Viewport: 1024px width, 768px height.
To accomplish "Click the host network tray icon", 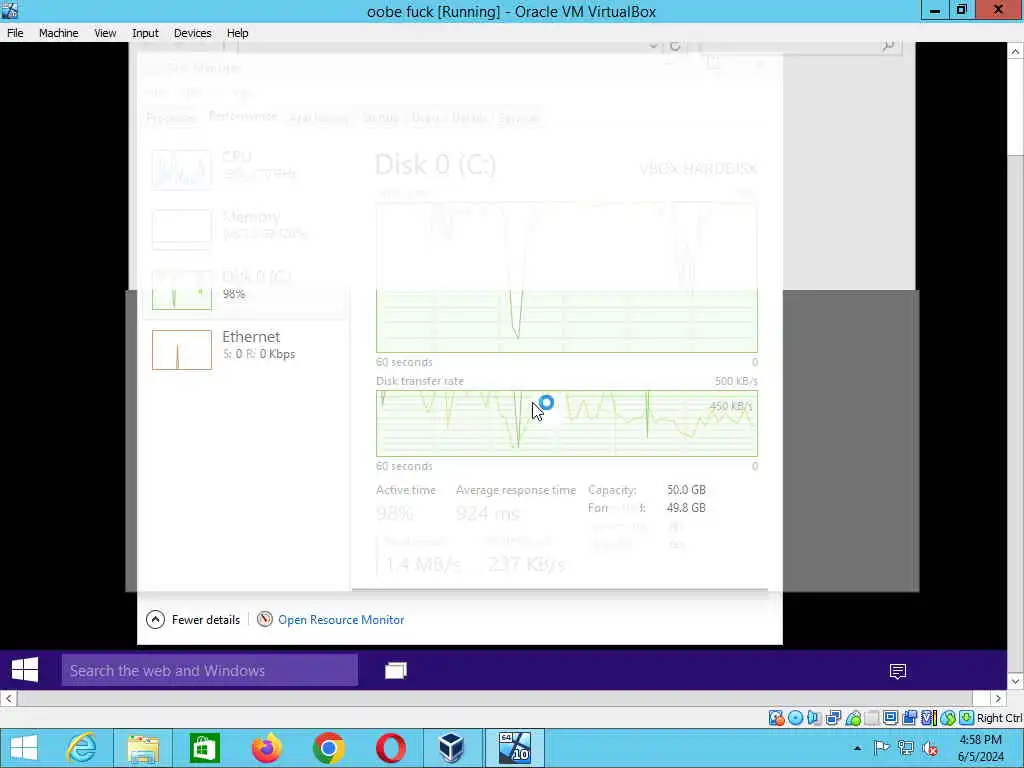I will tap(905, 748).
